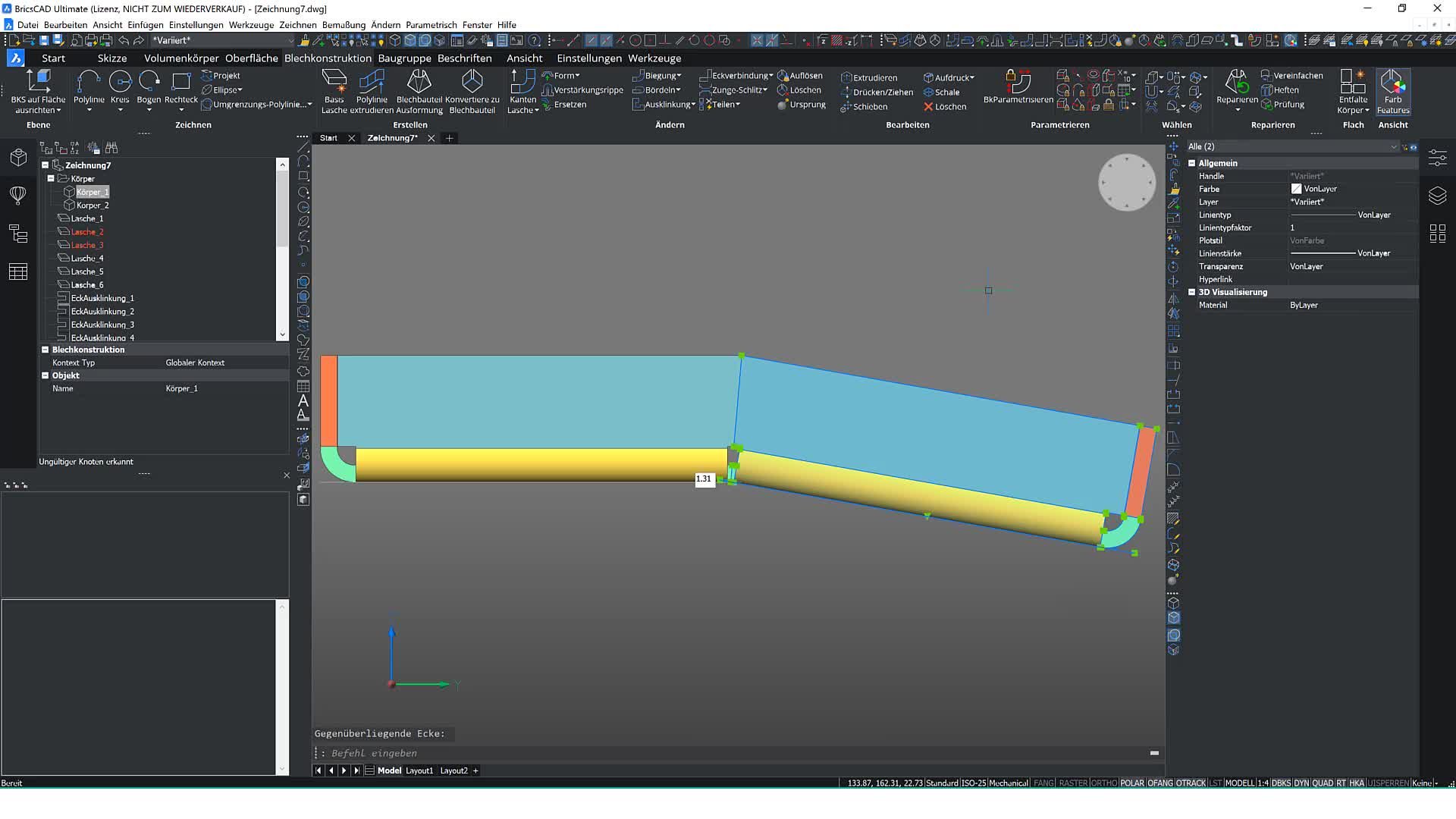The height and width of the screenshot is (819, 1456).
Task: Click the red Löschen X icon
Action: pos(928,107)
